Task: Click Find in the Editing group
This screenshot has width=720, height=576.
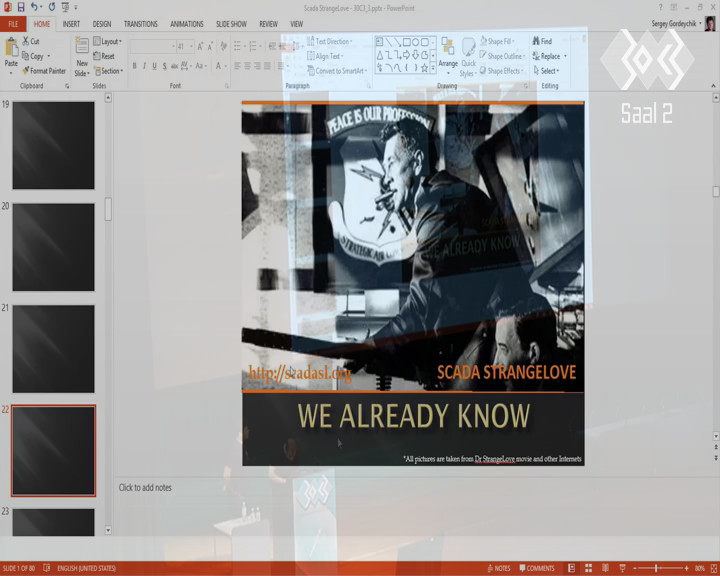Action: pos(542,41)
